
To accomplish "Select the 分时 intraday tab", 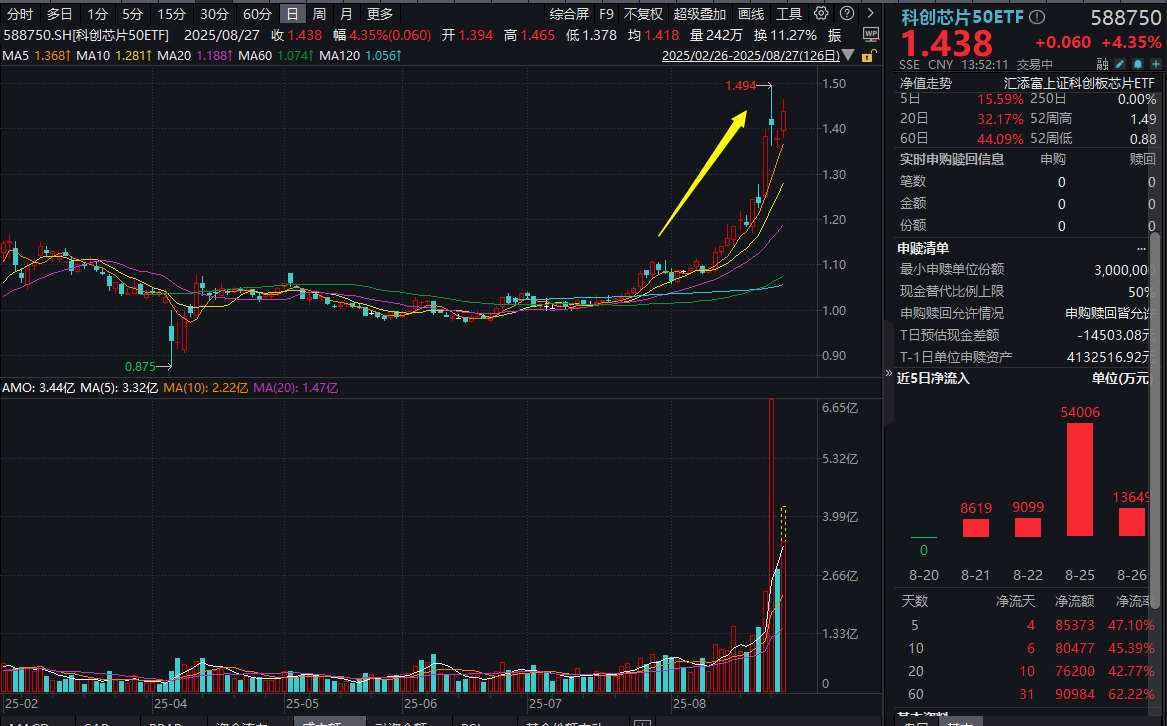I will 18,13.
